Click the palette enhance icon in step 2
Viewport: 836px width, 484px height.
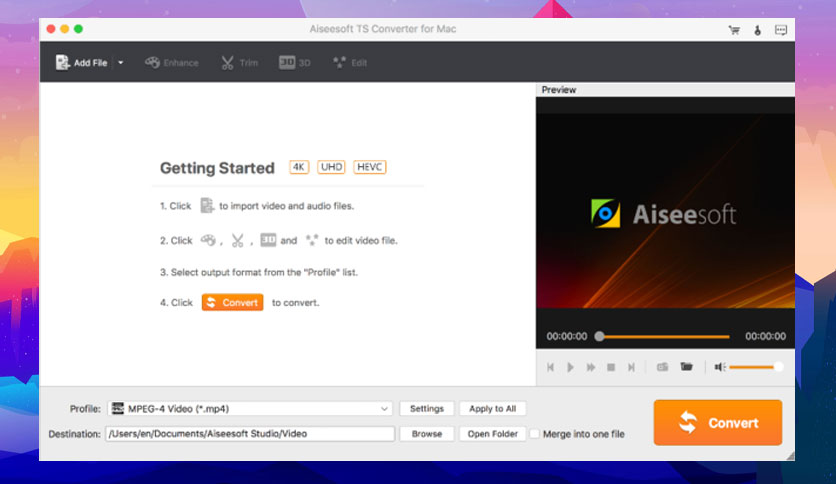[208, 240]
